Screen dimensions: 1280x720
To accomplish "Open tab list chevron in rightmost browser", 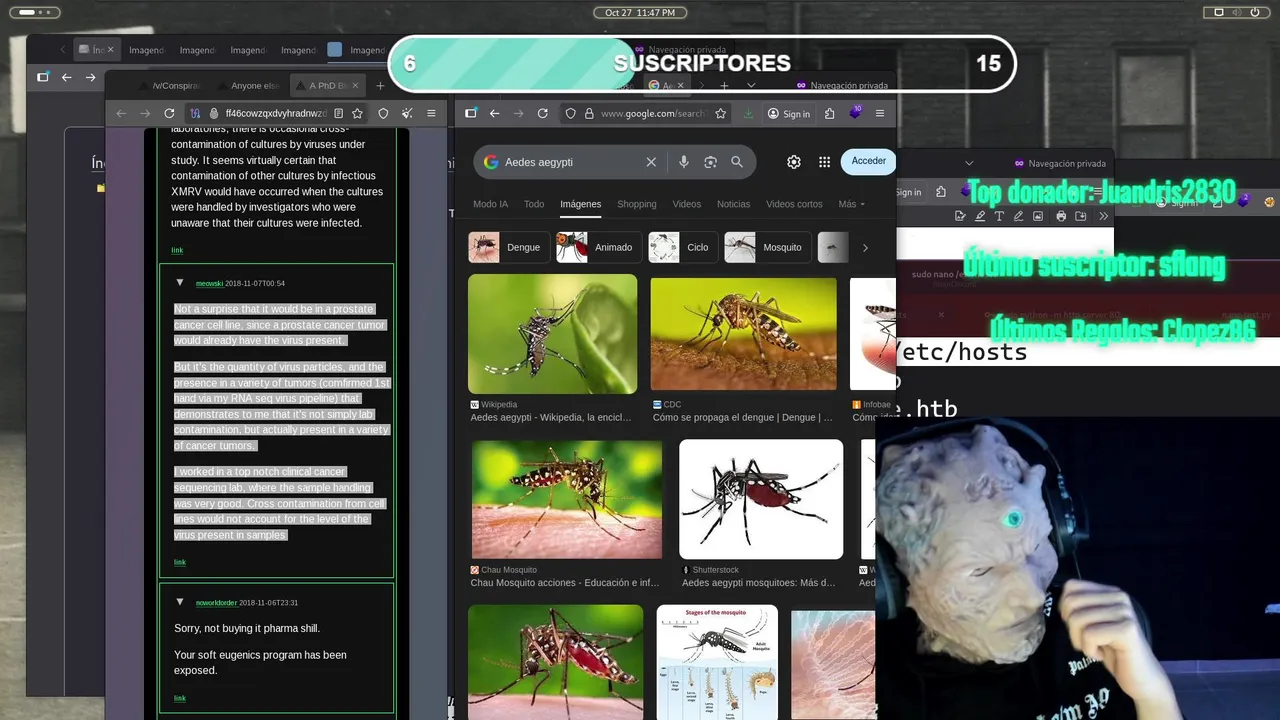I will click(x=969, y=163).
